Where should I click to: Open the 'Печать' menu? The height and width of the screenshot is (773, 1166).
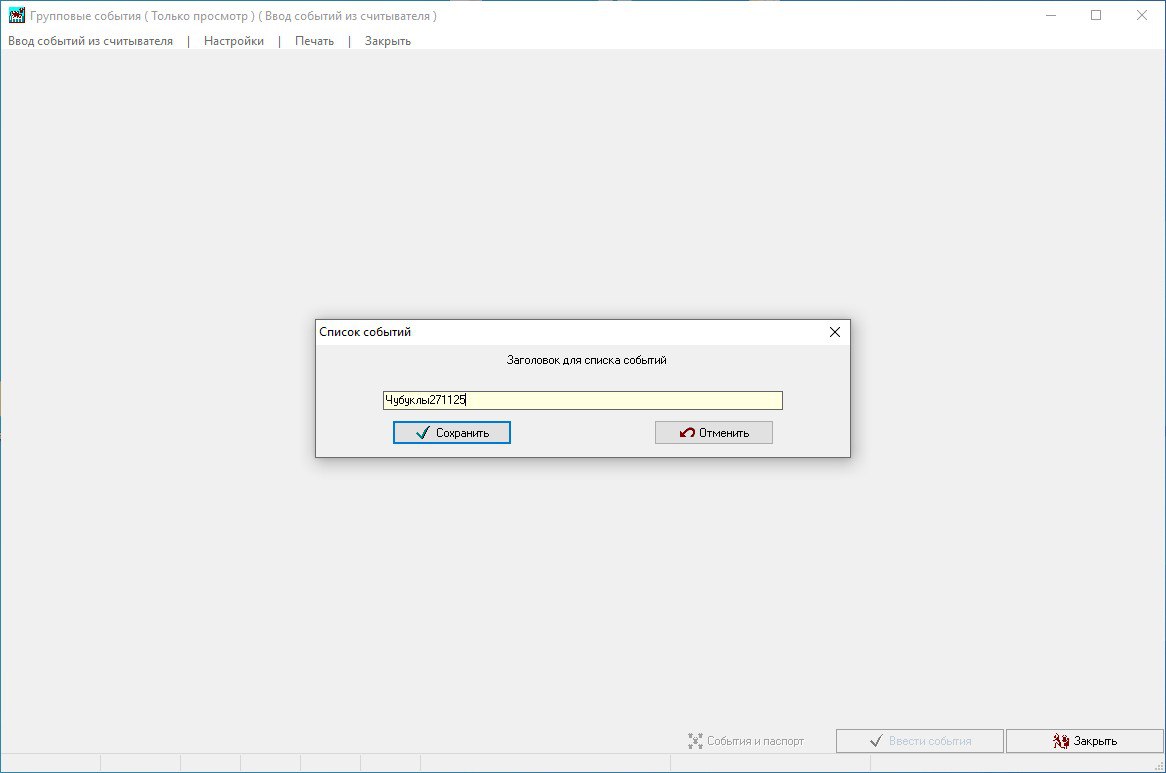coord(314,41)
